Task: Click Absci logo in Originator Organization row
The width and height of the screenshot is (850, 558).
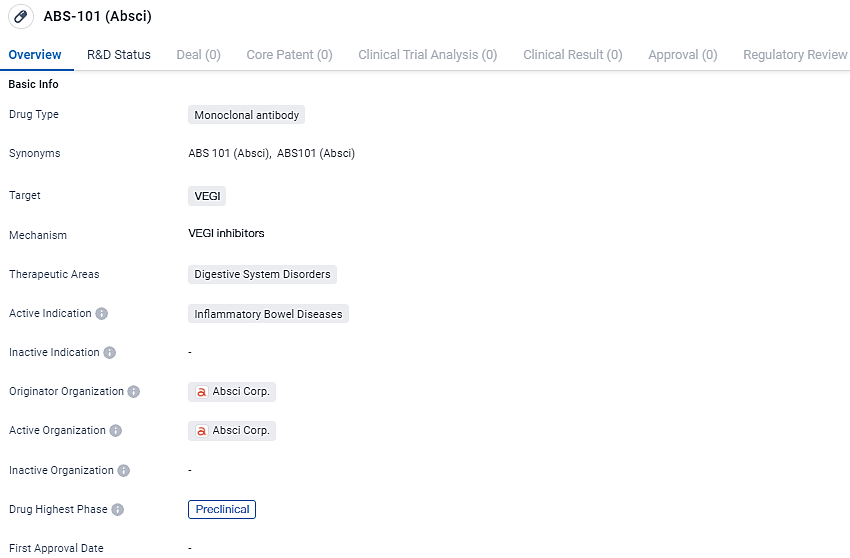Action: [x=201, y=392]
